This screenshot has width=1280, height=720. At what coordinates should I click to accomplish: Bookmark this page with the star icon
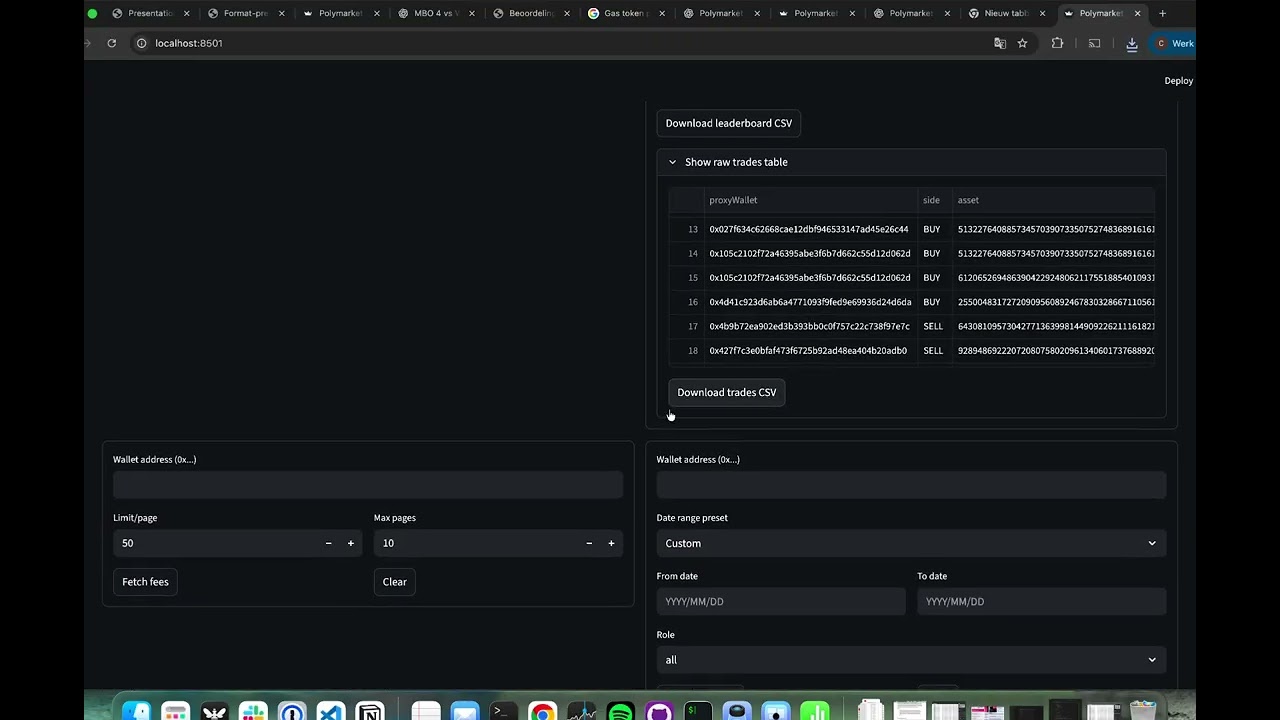point(1022,43)
